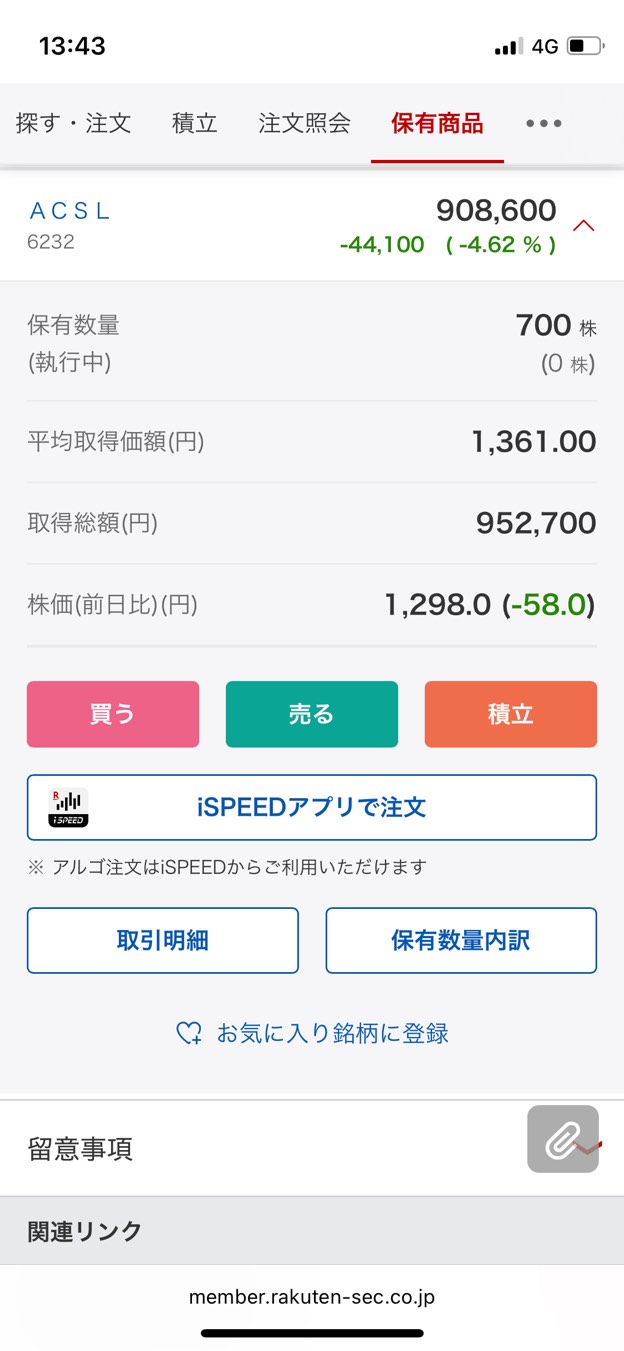Select the 保有商品 tab
Viewport: 624px width, 1351px height.
click(x=437, y=123)
